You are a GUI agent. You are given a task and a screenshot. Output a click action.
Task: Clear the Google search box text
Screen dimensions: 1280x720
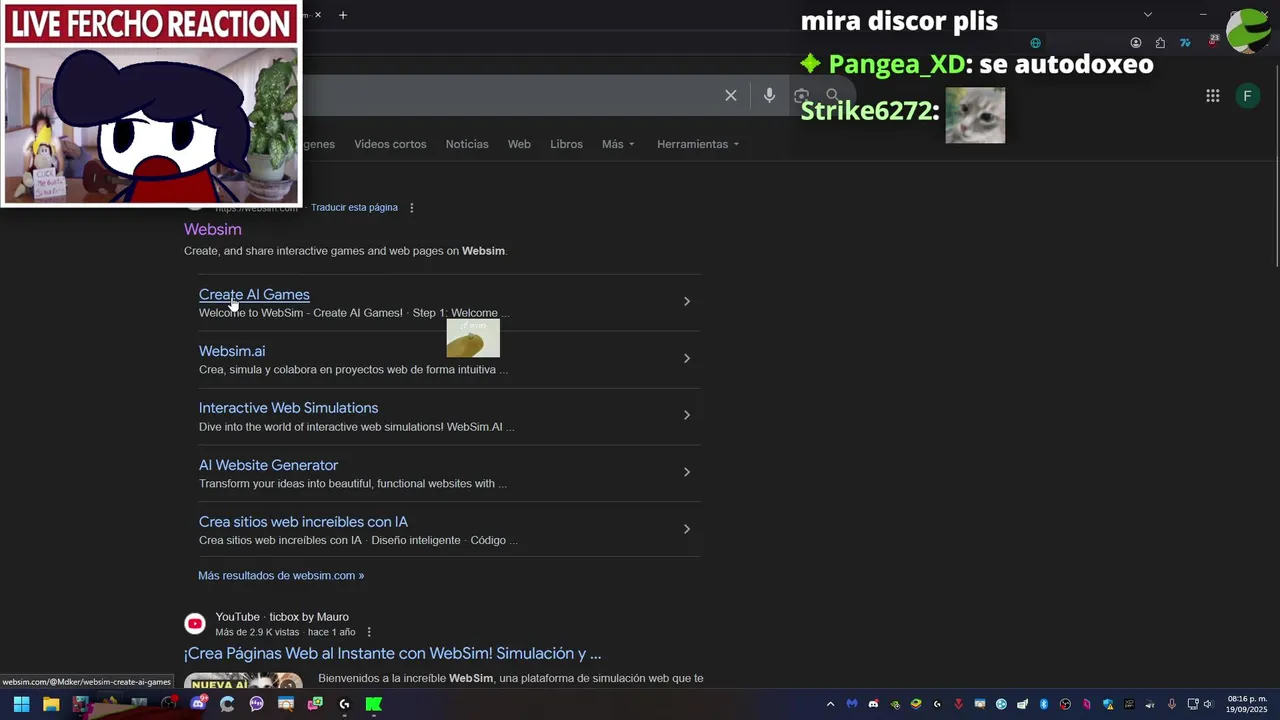pyautogui.click(x=731, y=95)
